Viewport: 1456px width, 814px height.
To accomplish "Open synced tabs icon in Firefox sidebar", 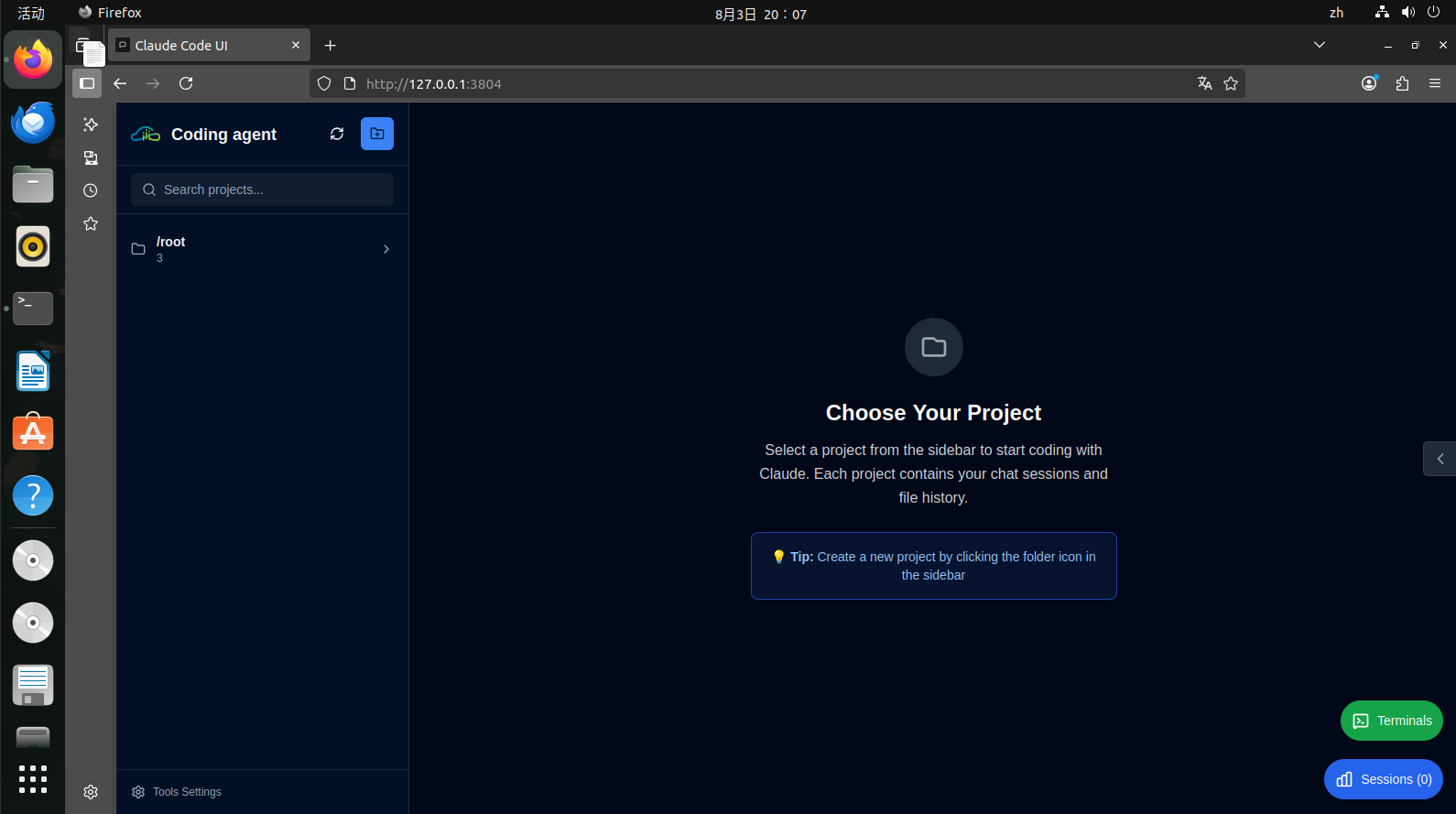I will (x=91, y=157).
